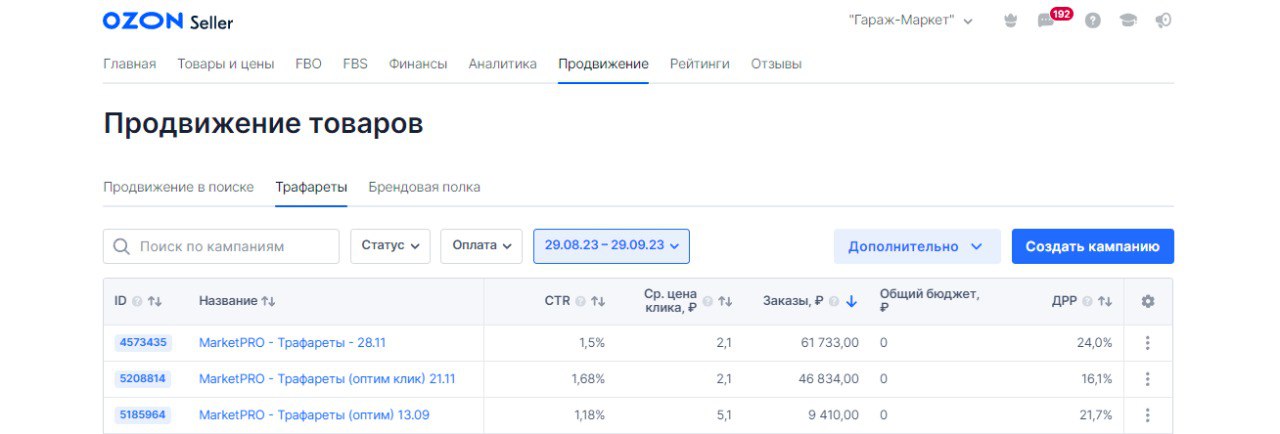Click the megaphone announcements icon

[x=1163, y=21]
